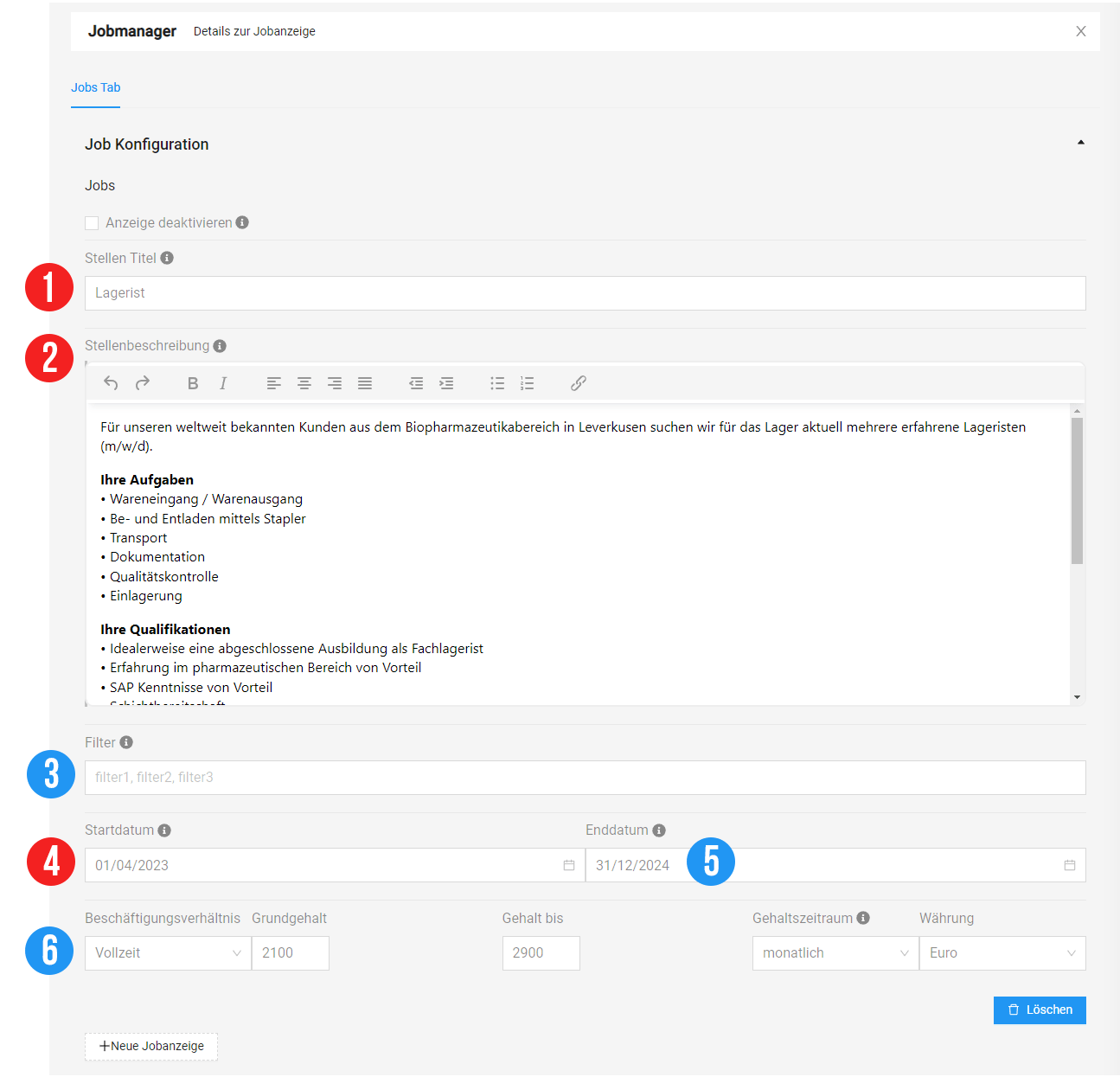
Task: Switch to the Jobs Tab
Action: coord(95,87)
